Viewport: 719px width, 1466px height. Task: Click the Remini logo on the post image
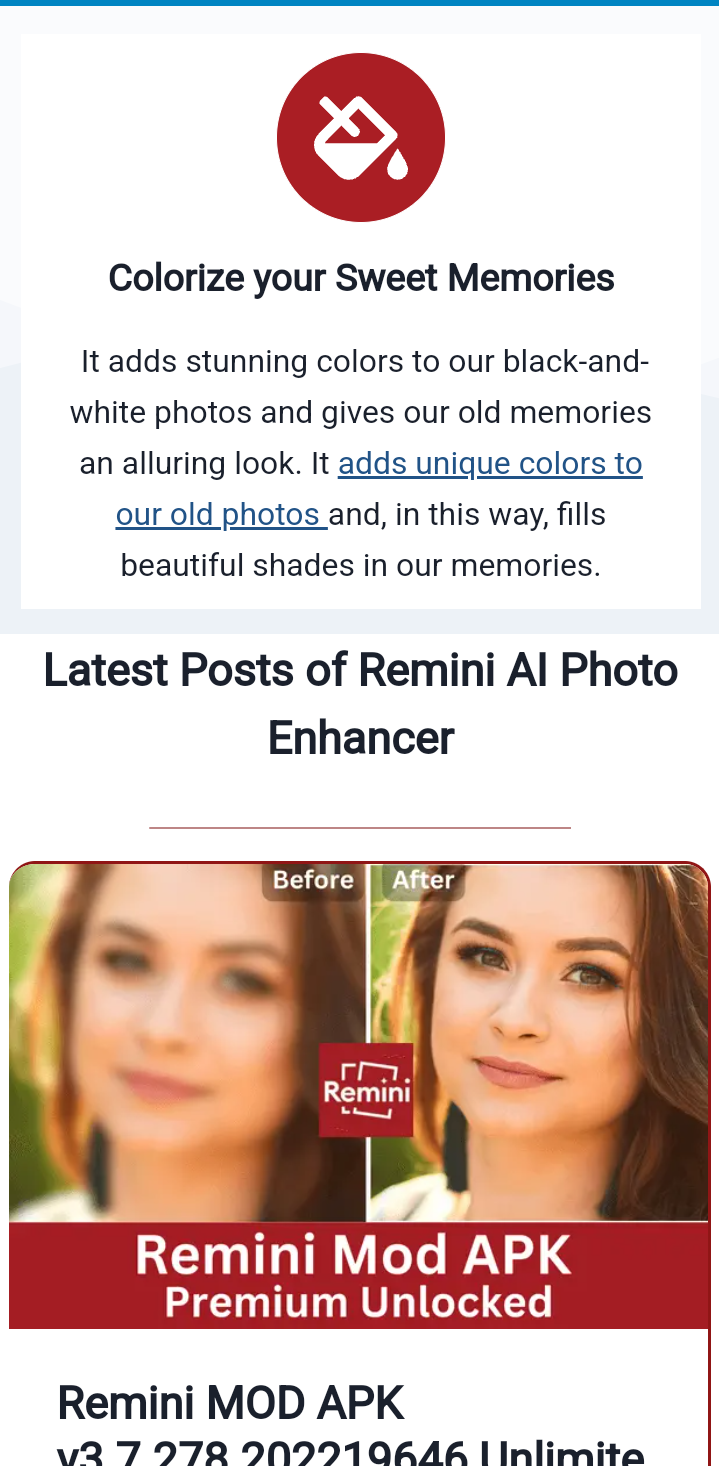(366, 1090)
